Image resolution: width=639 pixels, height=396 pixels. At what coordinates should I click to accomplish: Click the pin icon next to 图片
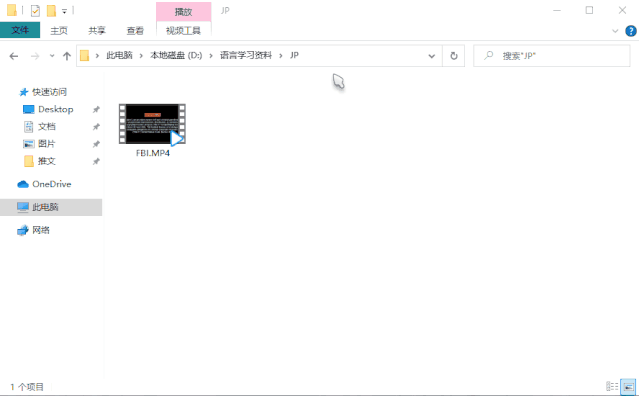[x=96, y=144]
